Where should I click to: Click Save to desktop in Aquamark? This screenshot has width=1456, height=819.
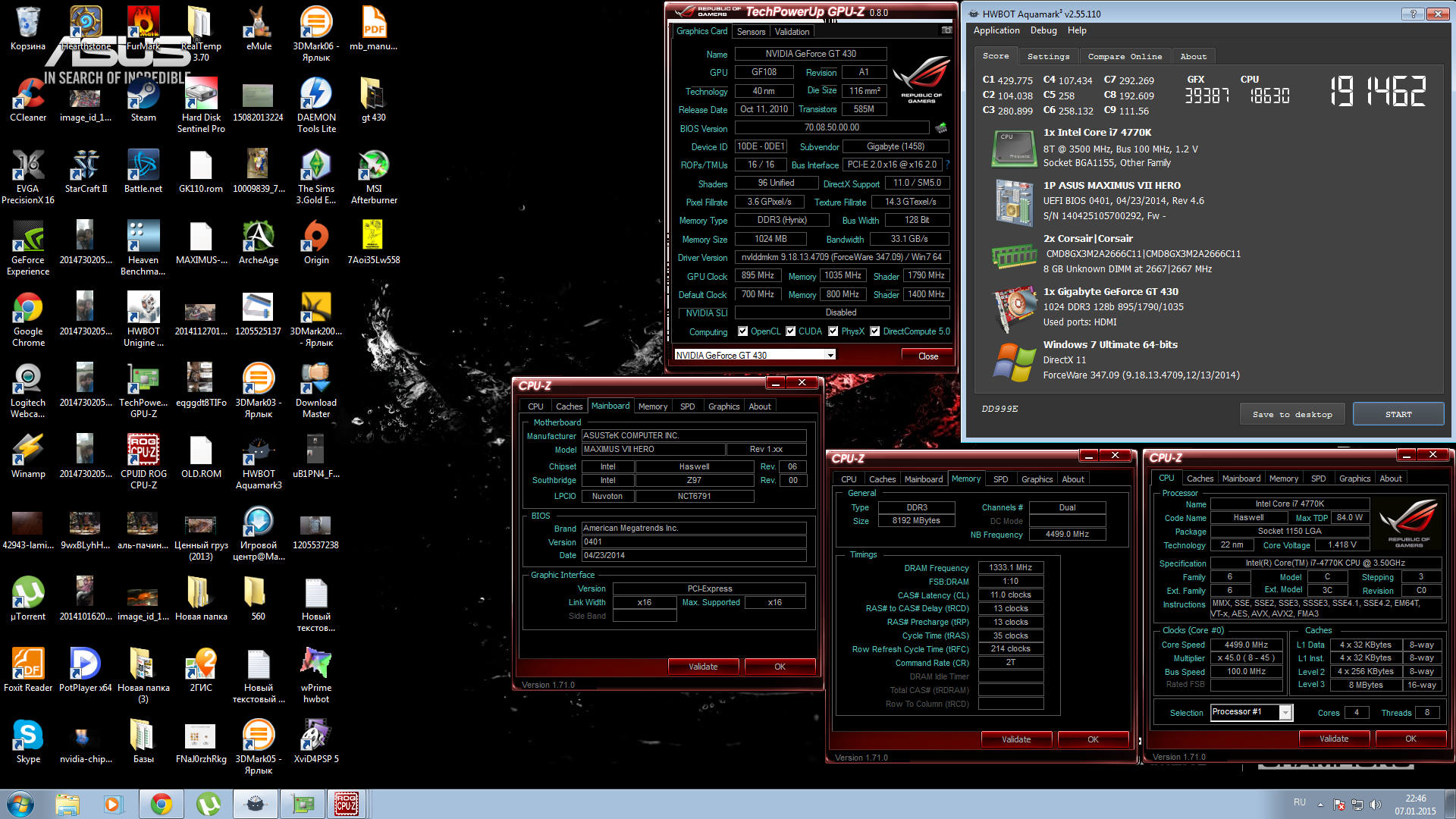(x=1292, y=414)
